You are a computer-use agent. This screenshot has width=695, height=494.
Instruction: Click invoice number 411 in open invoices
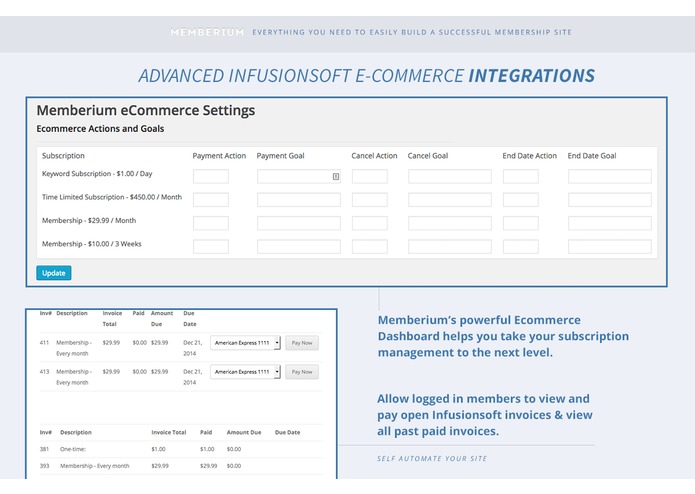(44, 342)
